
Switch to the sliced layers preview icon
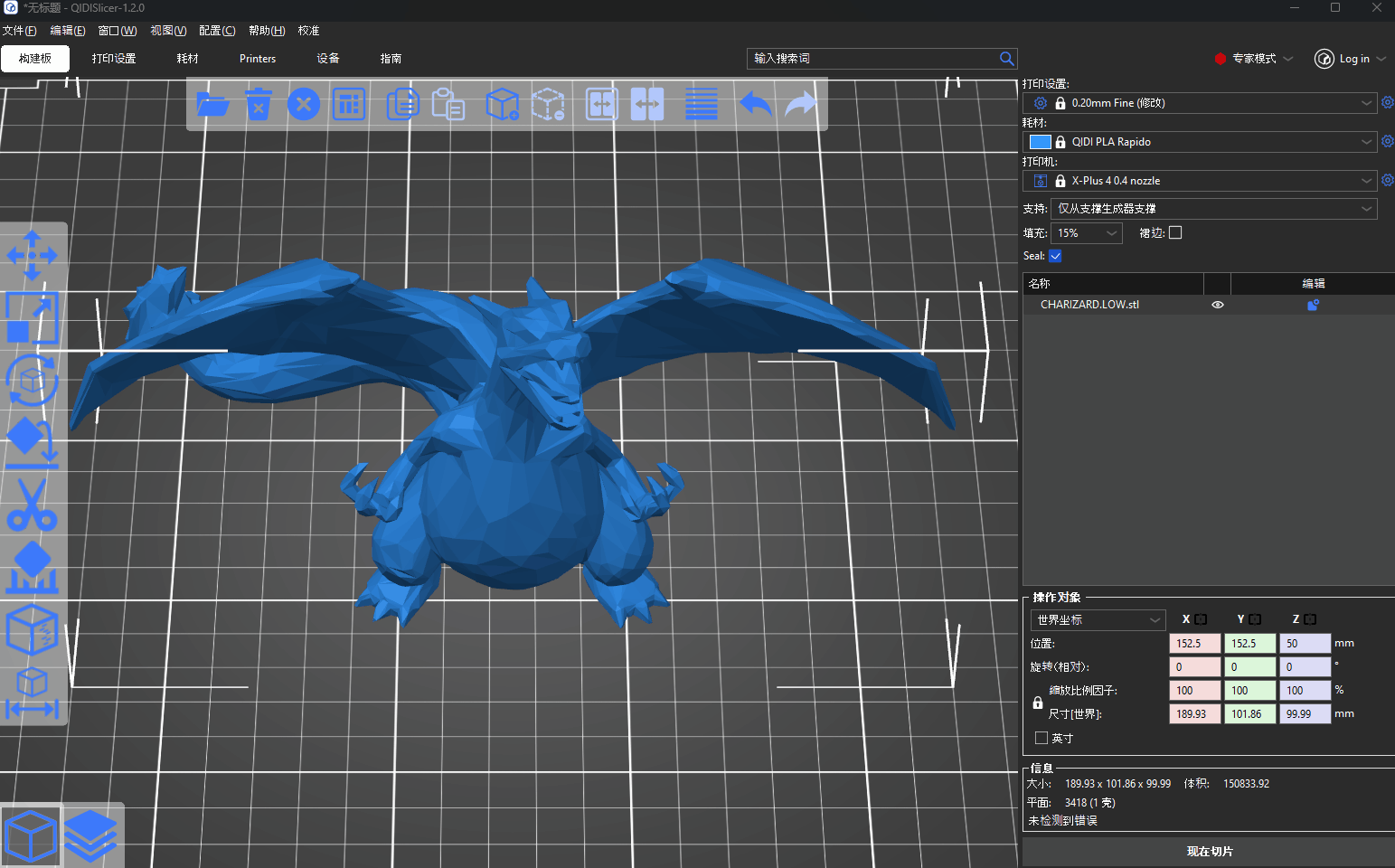coord(91,835)
